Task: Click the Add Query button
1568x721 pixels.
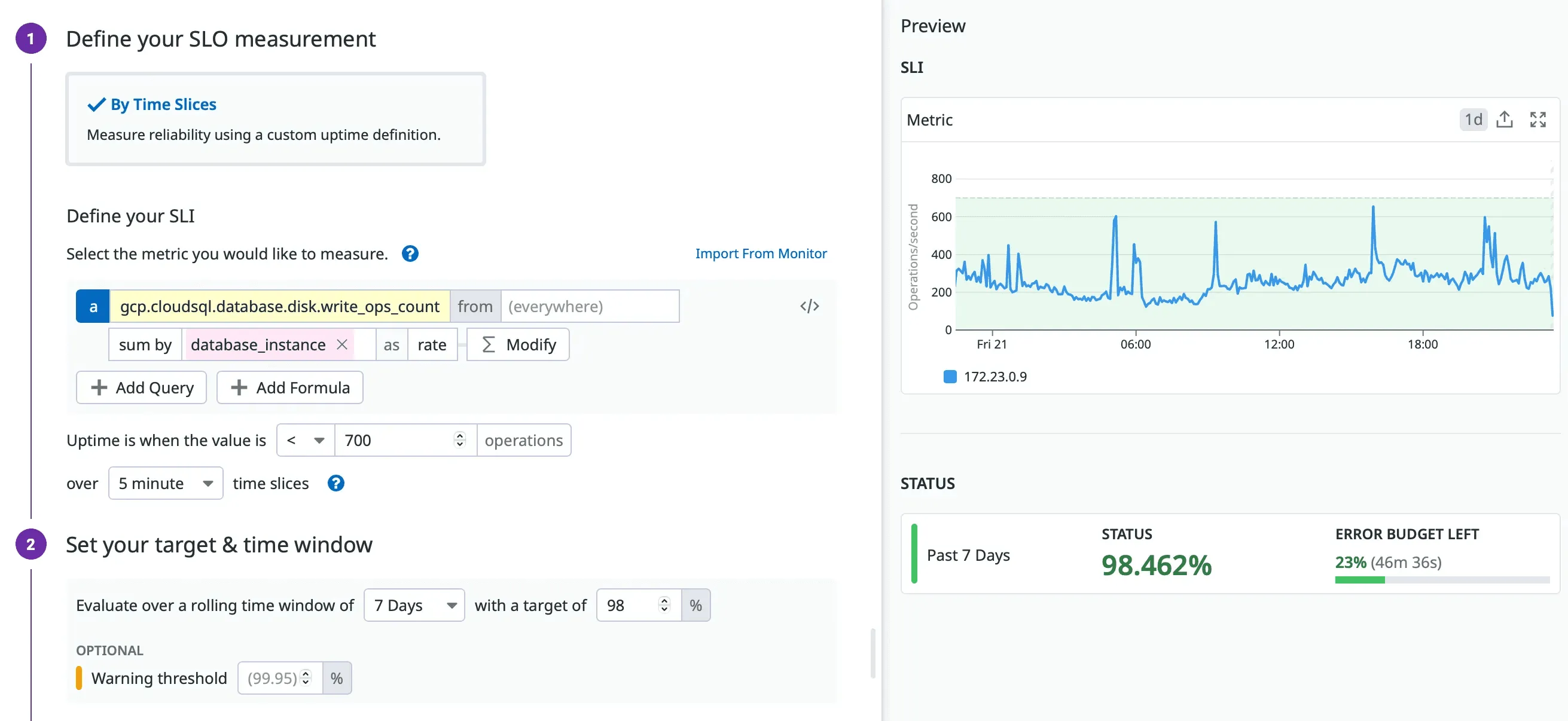Action: coord(141,387)
